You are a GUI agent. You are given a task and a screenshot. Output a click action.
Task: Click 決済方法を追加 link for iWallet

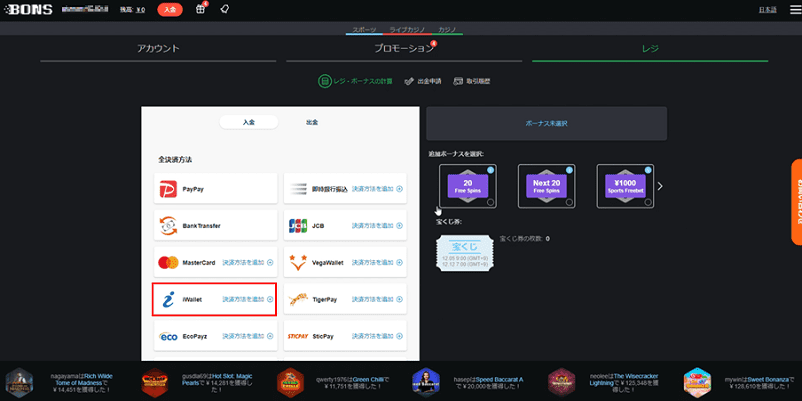[243, 299]
